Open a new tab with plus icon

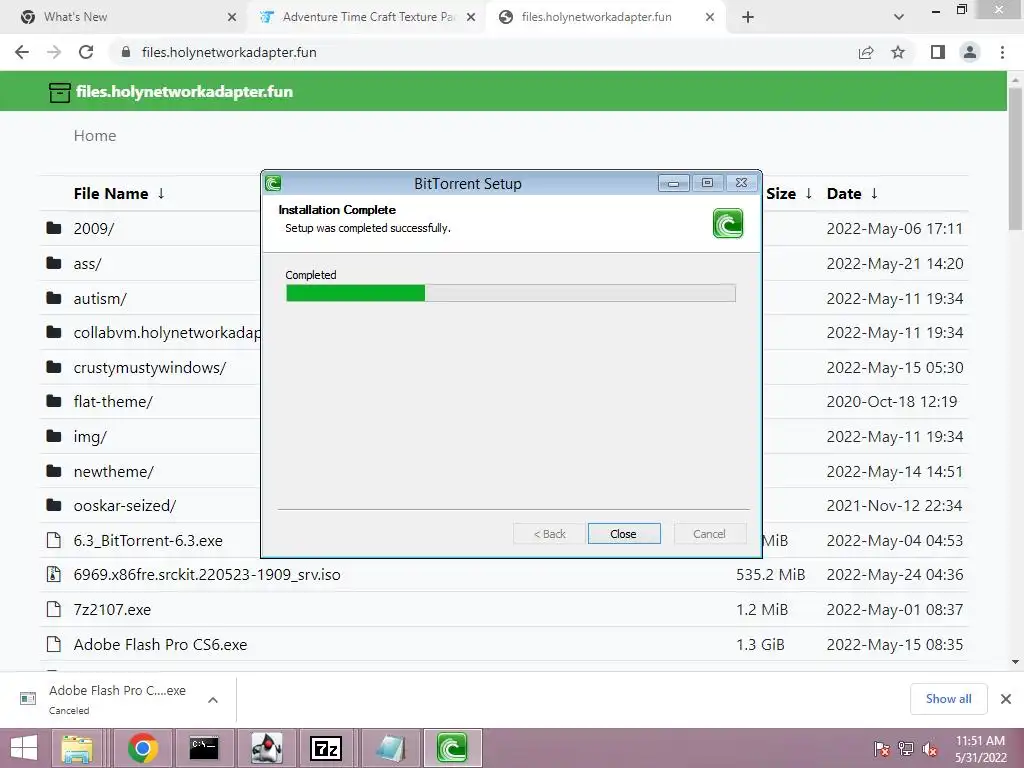click(x=748, y=17)
